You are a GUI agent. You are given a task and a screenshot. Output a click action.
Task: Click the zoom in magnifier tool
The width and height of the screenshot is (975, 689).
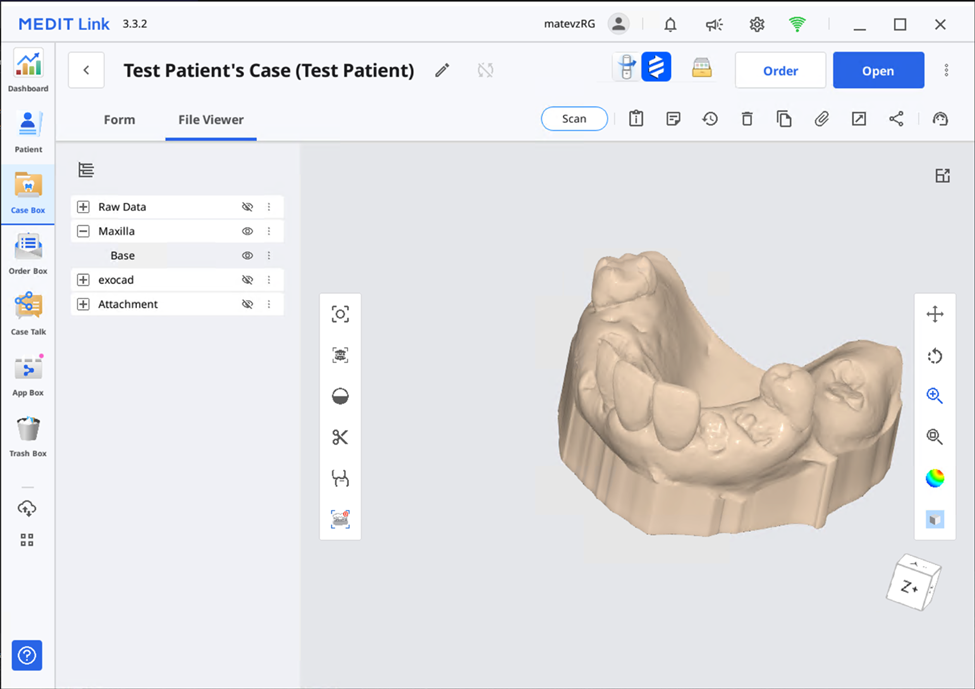pyautogui.click(x=935, y=396)
